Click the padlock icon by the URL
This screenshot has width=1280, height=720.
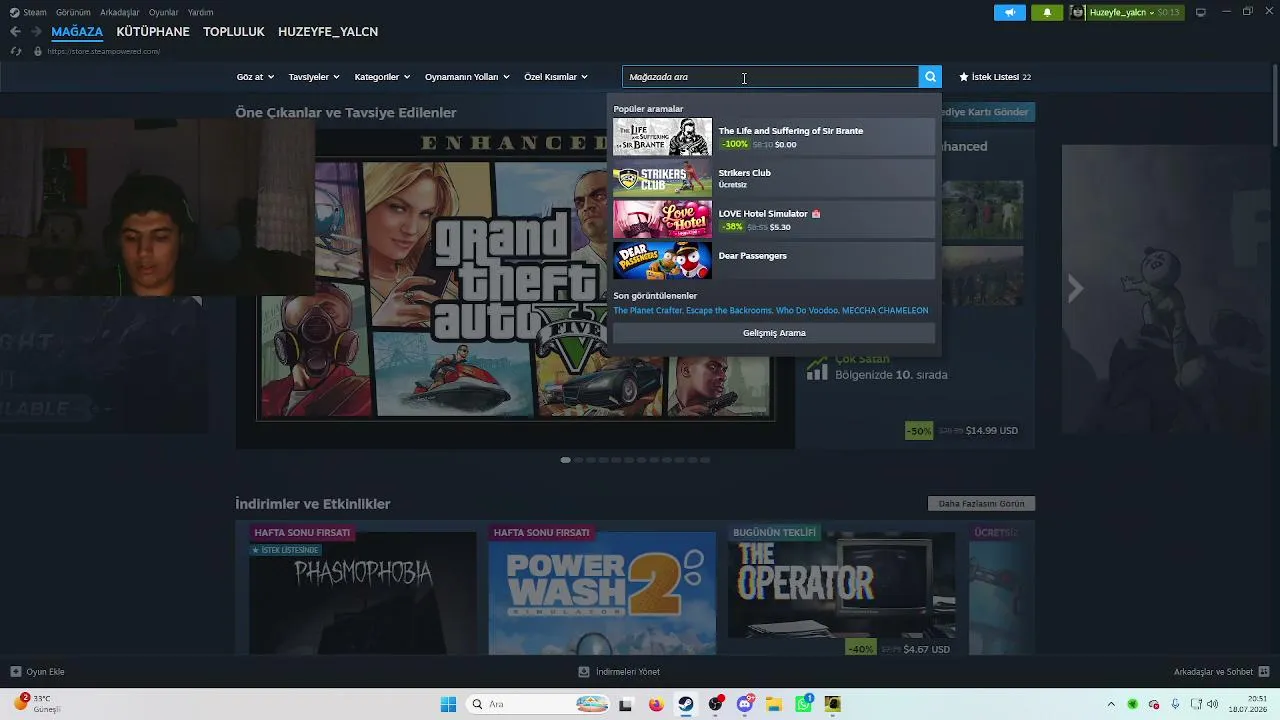(38, 51)
